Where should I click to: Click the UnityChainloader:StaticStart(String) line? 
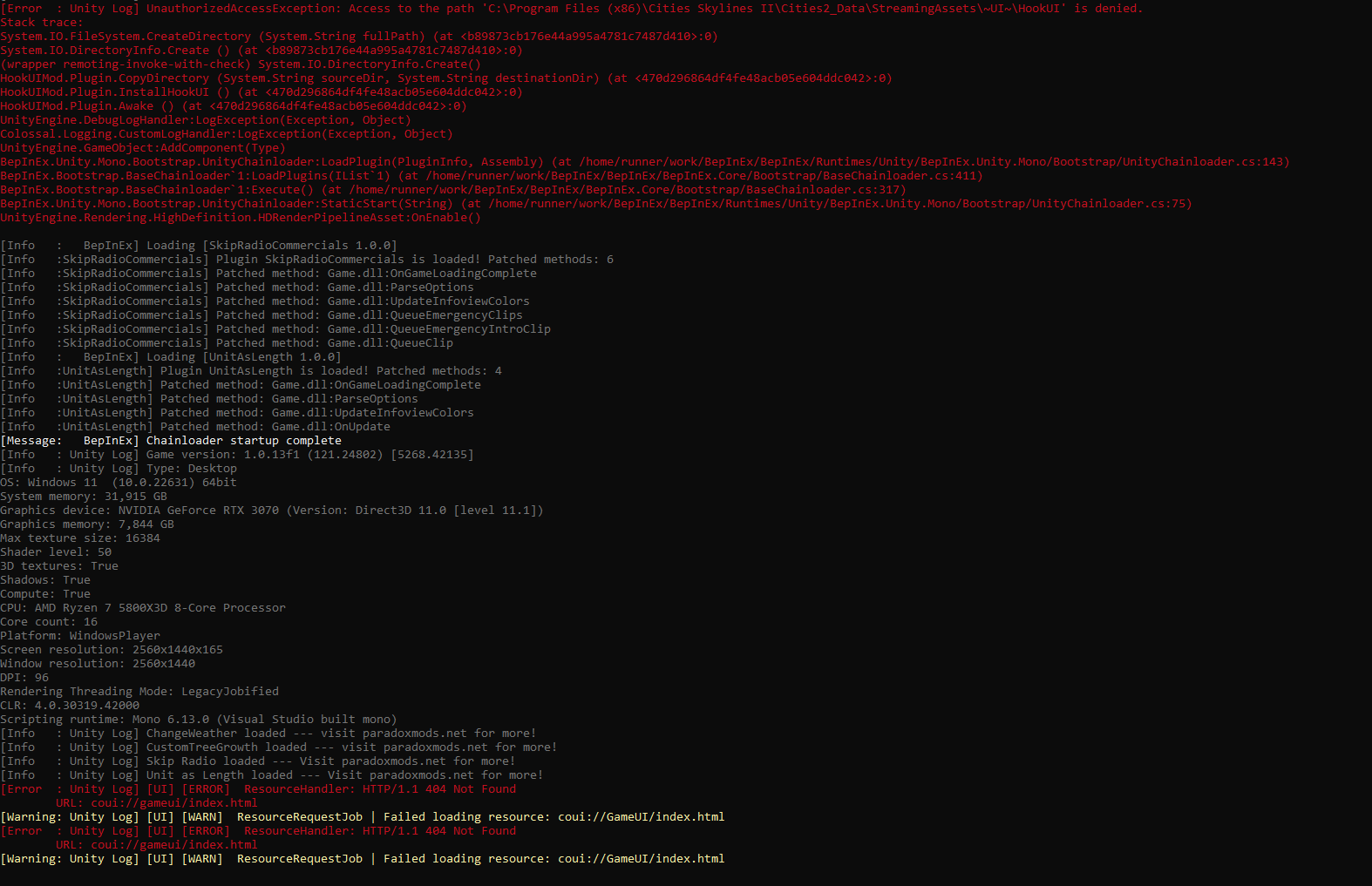coord(596,204)
